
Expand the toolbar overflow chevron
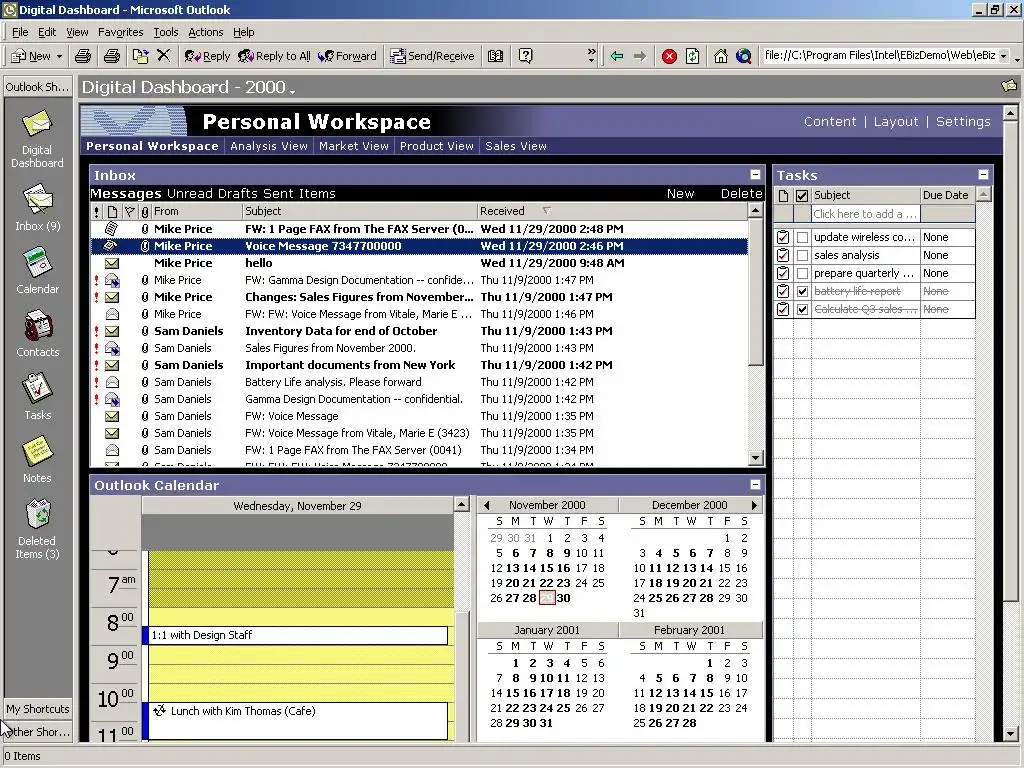pos(592,55)
